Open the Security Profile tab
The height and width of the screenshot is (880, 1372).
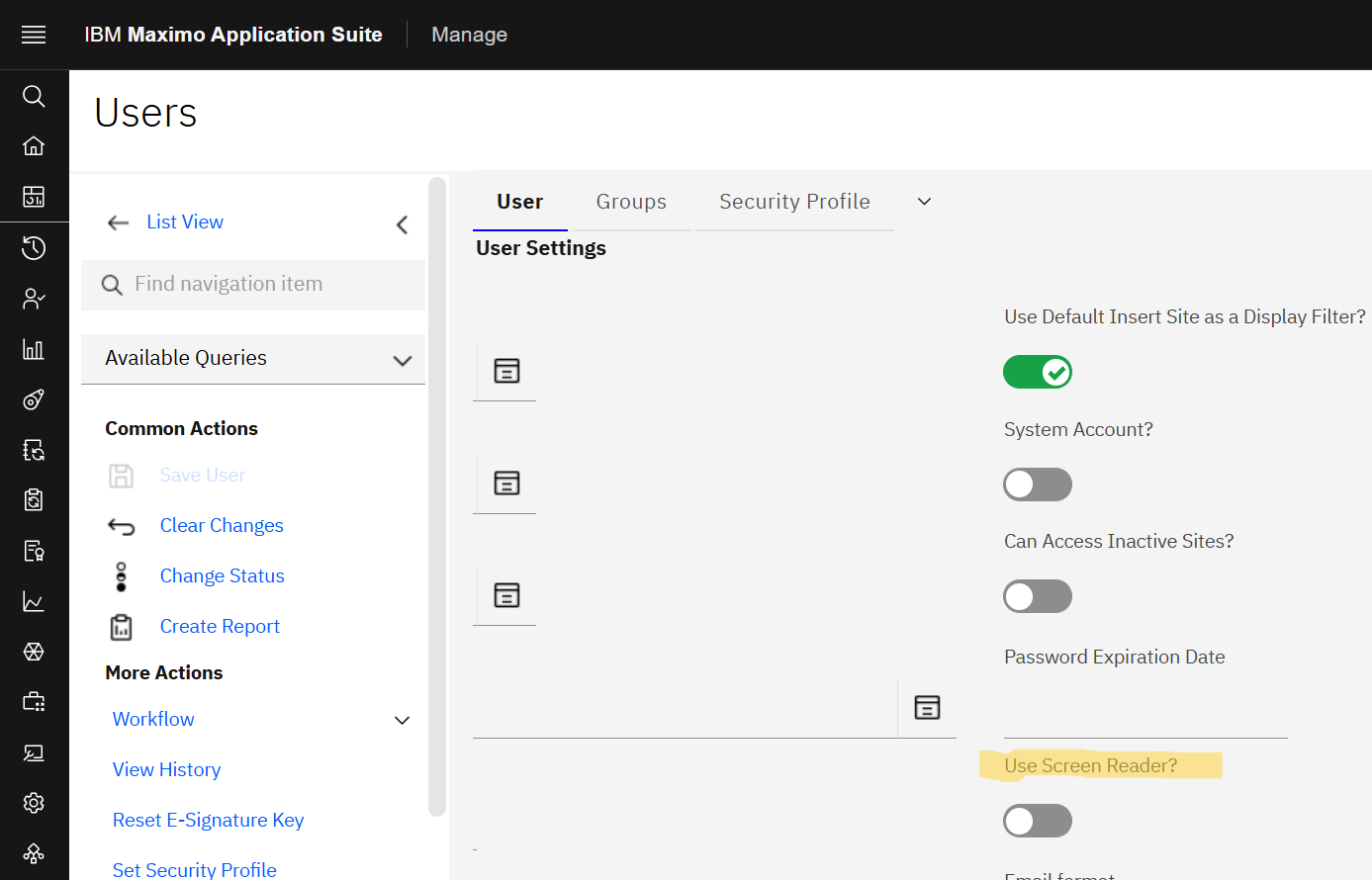click(794, 202)
